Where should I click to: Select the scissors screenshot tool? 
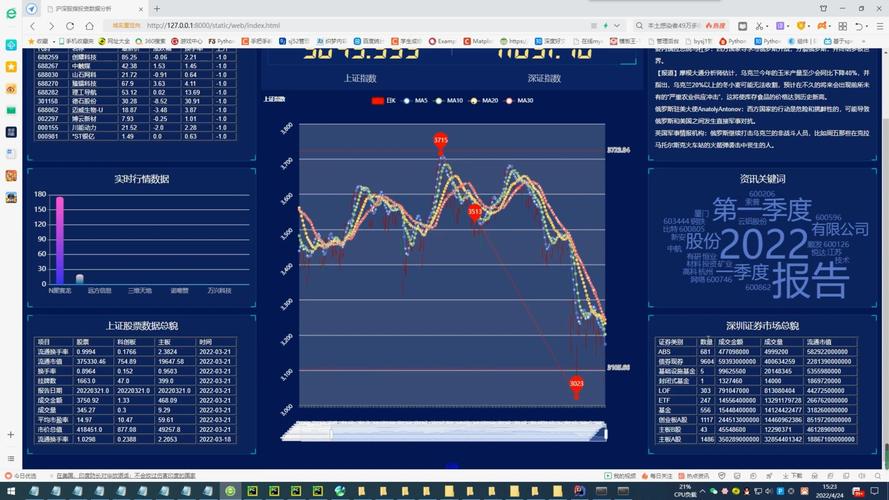759,26
